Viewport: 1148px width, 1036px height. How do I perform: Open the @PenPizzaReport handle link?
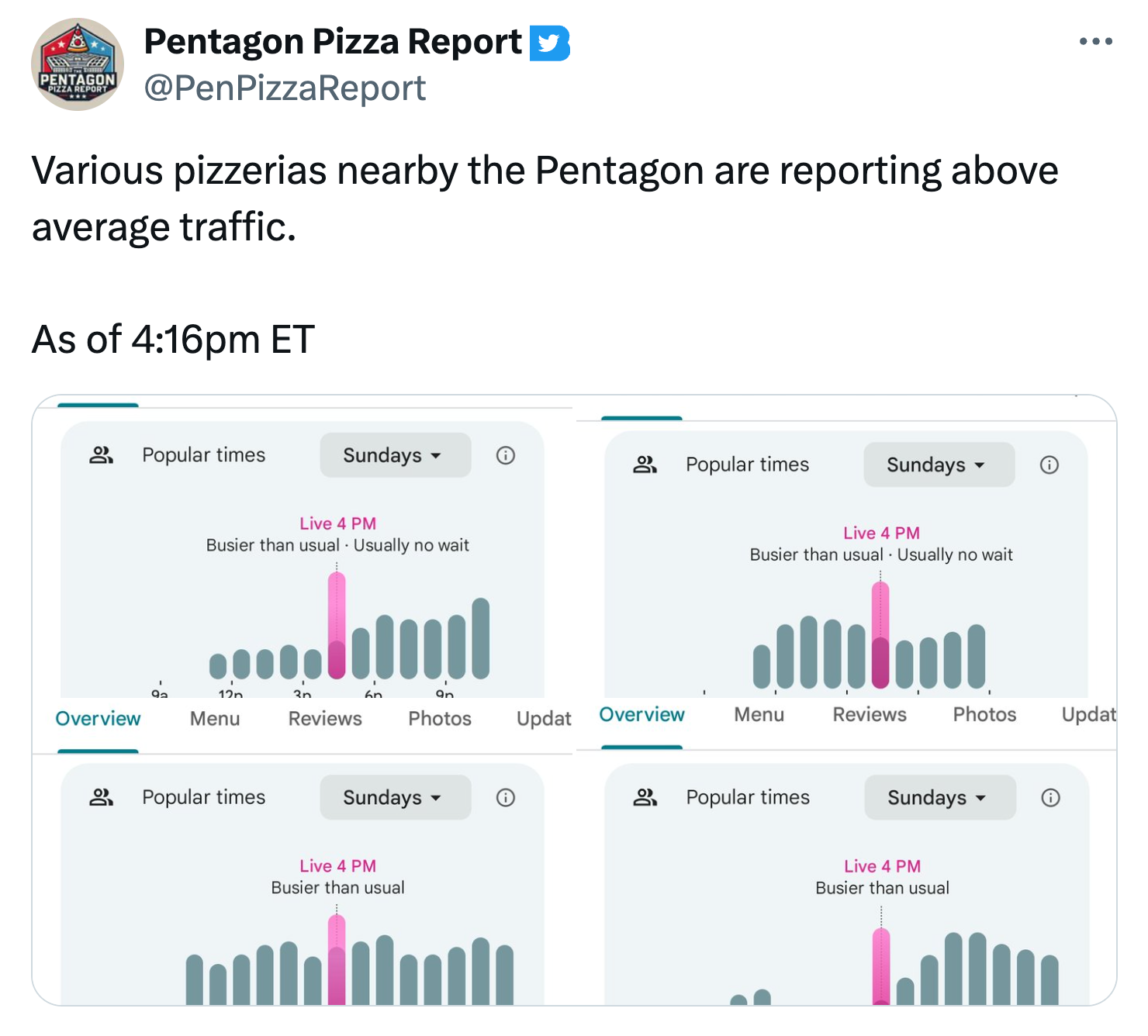click(x=285, y=88)
